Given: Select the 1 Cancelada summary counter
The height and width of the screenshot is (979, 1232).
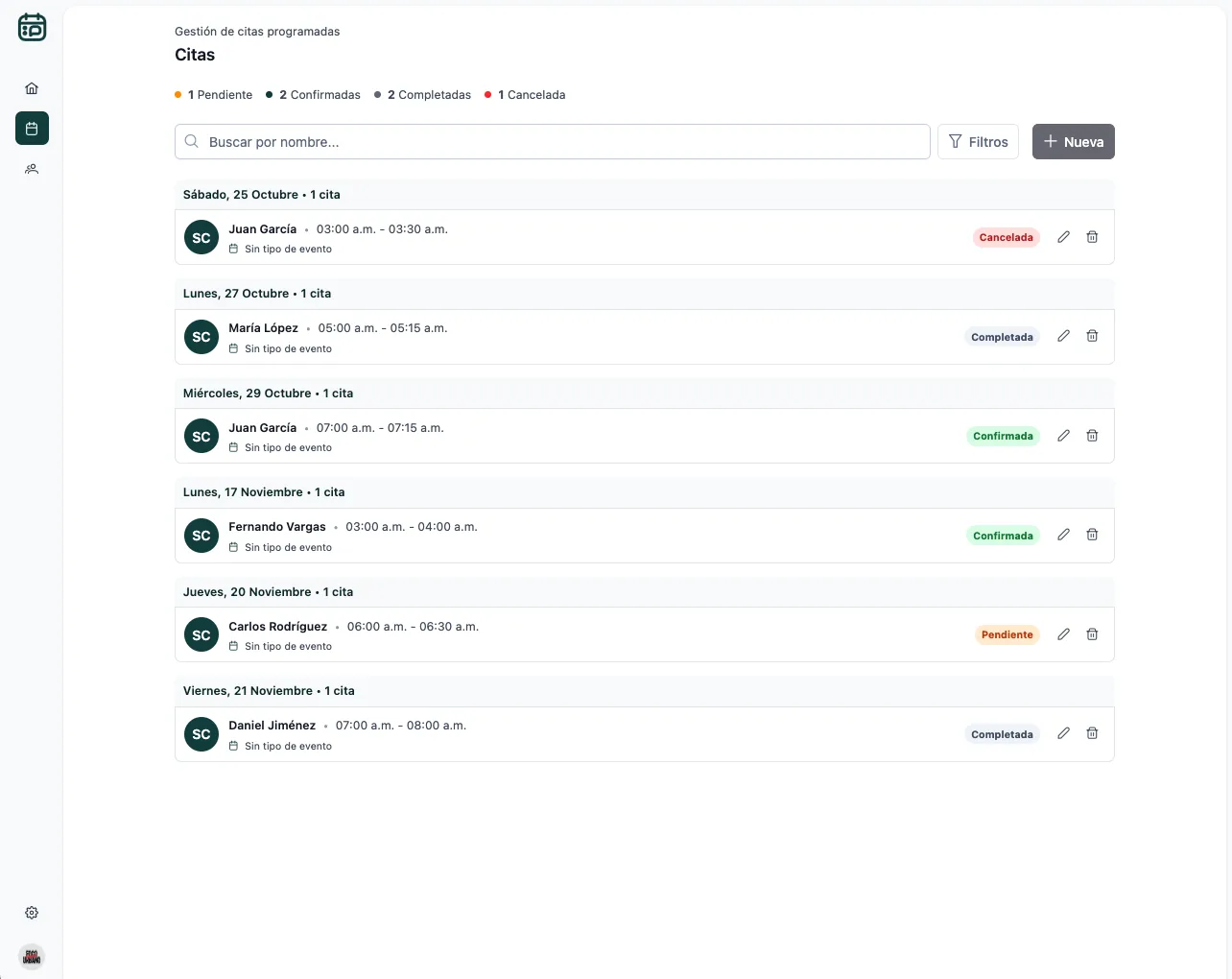Looking at the screenshot, I should tap(526, 95).
